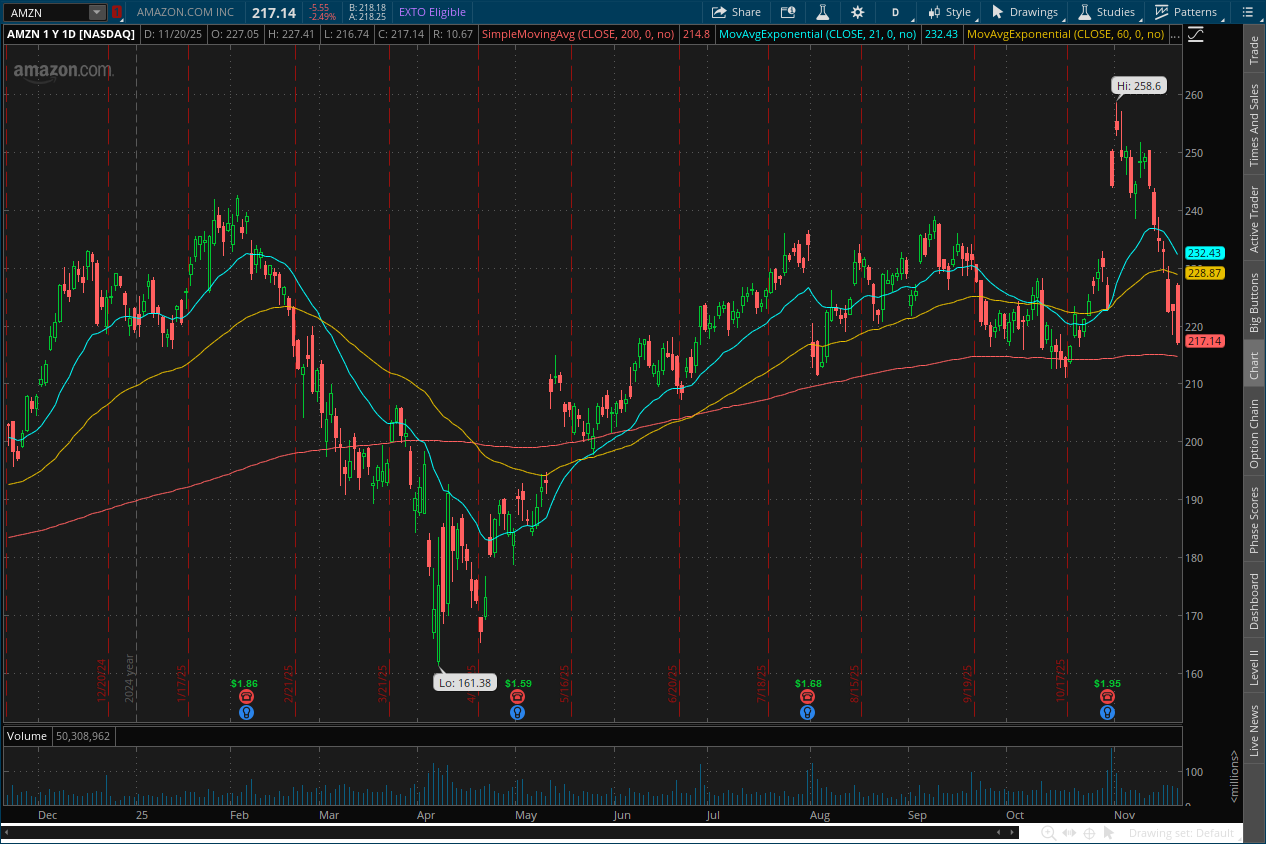Switch to Active Trader side tab

click(1254, 219)
